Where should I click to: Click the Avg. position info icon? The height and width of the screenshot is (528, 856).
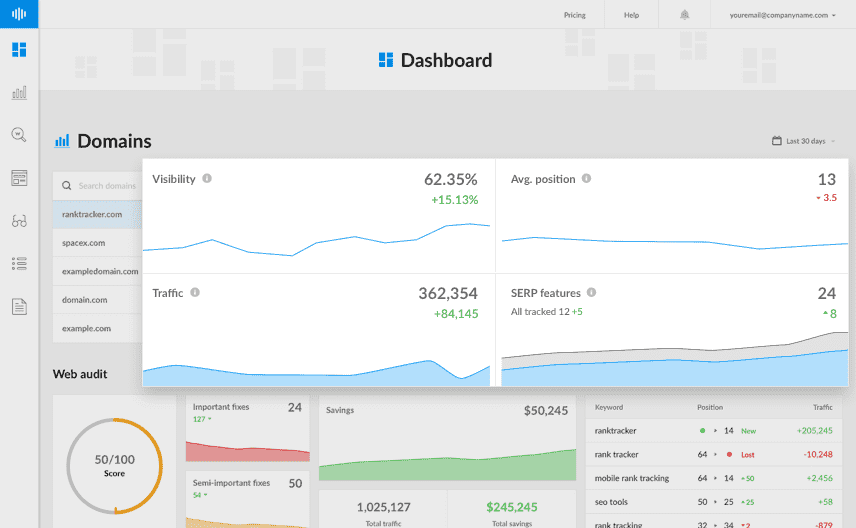[586, 179]
